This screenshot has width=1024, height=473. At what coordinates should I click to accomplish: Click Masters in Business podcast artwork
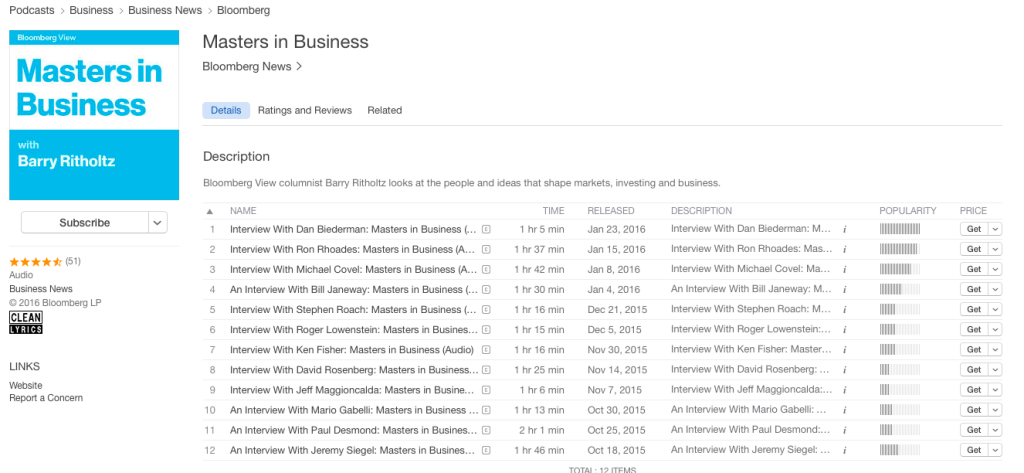tap(94, 114)
